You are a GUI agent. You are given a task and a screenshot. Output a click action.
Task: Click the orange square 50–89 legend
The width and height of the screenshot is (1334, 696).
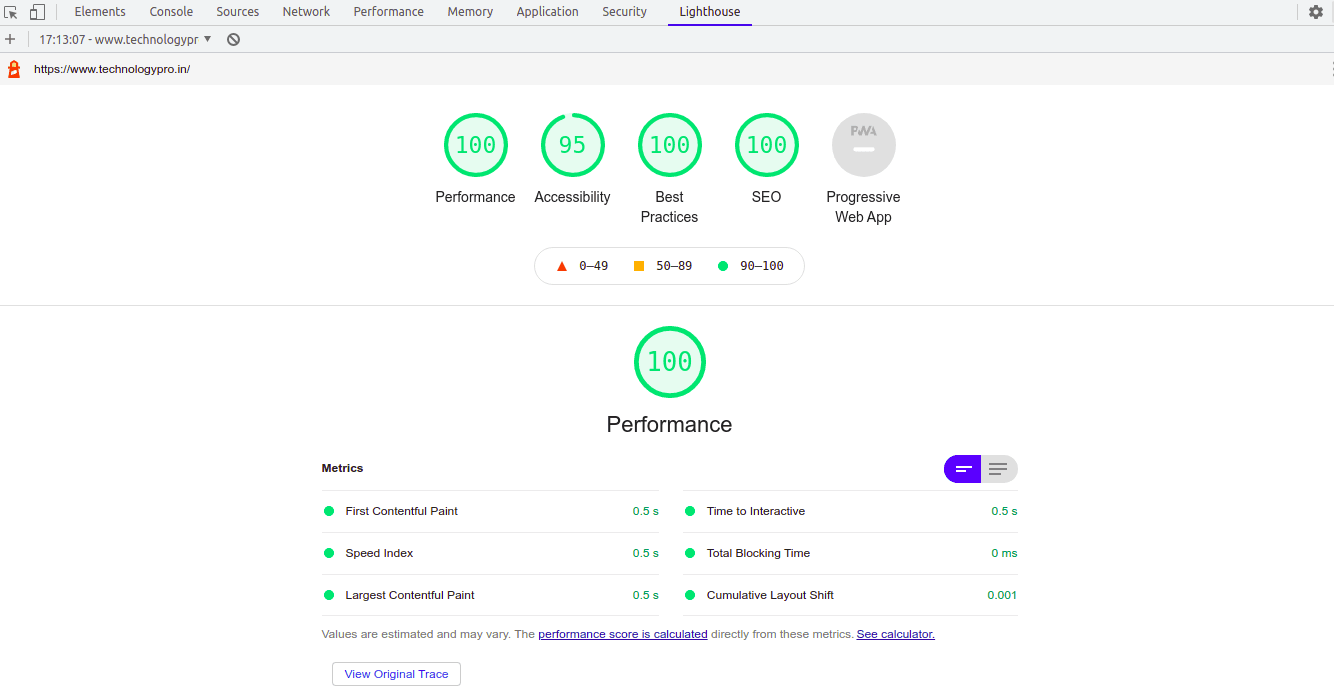[x=662, y=266]
